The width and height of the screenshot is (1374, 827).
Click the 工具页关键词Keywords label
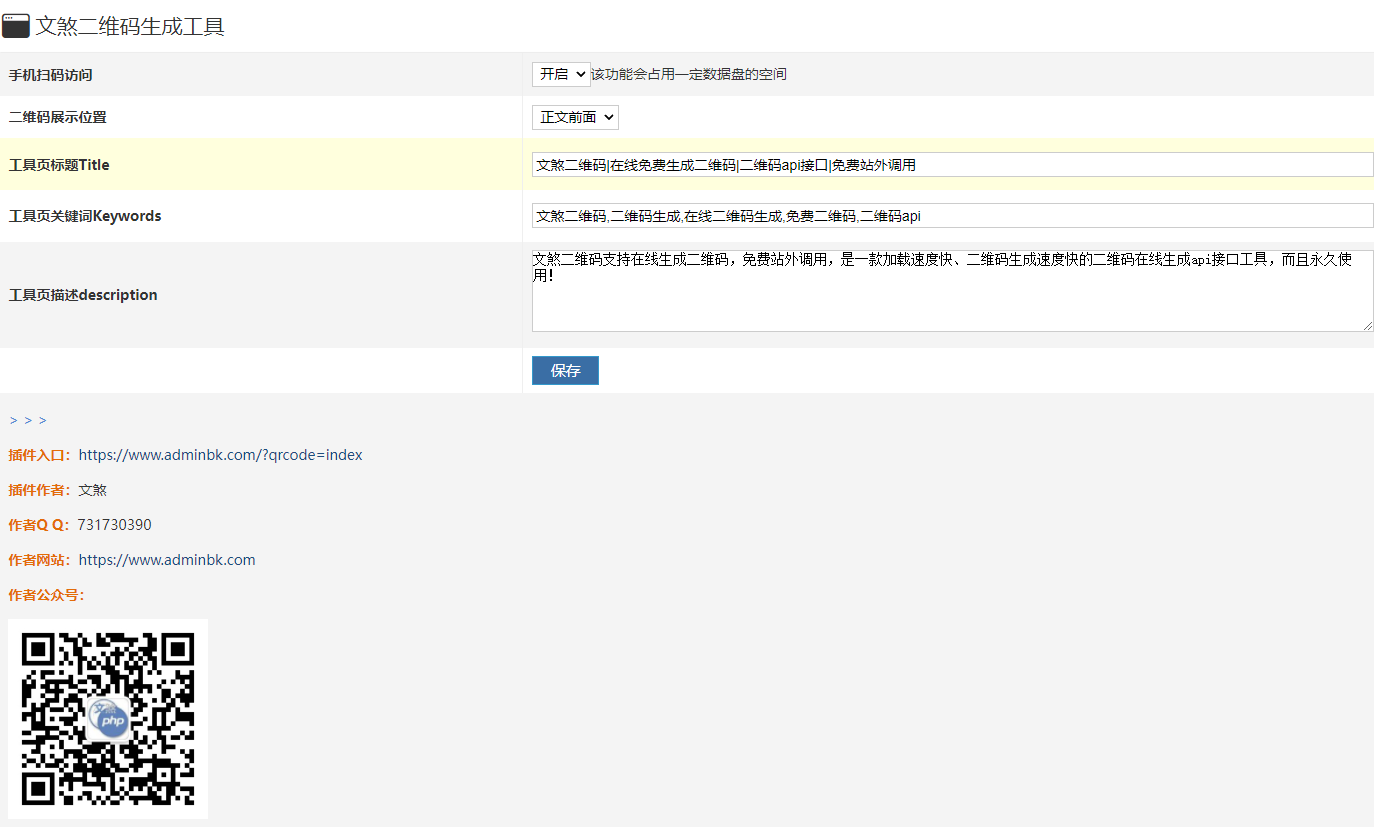85,216
